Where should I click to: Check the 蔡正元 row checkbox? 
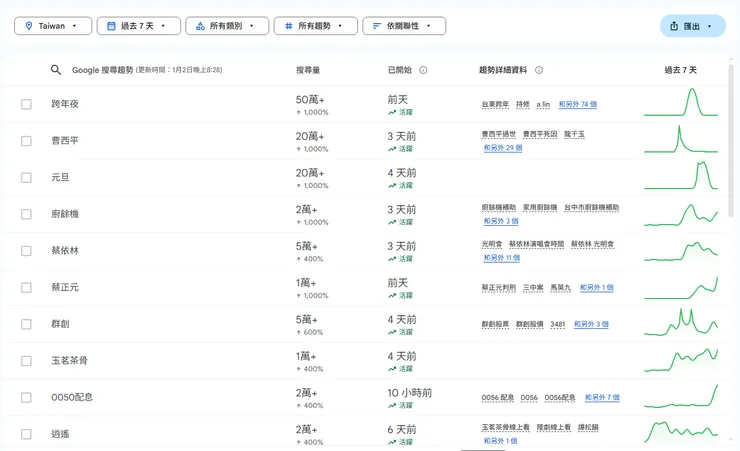[26, 287]
